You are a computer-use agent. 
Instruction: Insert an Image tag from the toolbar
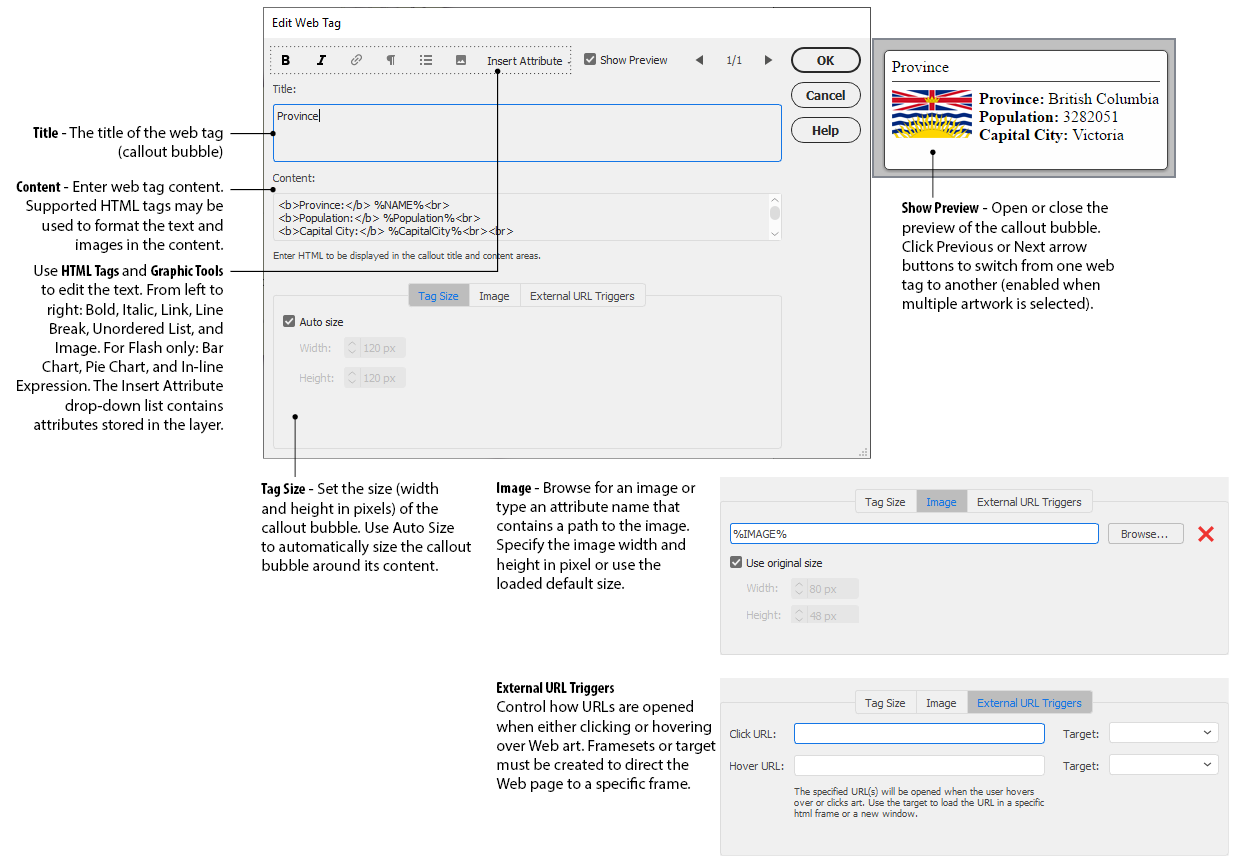click(461, 60)
